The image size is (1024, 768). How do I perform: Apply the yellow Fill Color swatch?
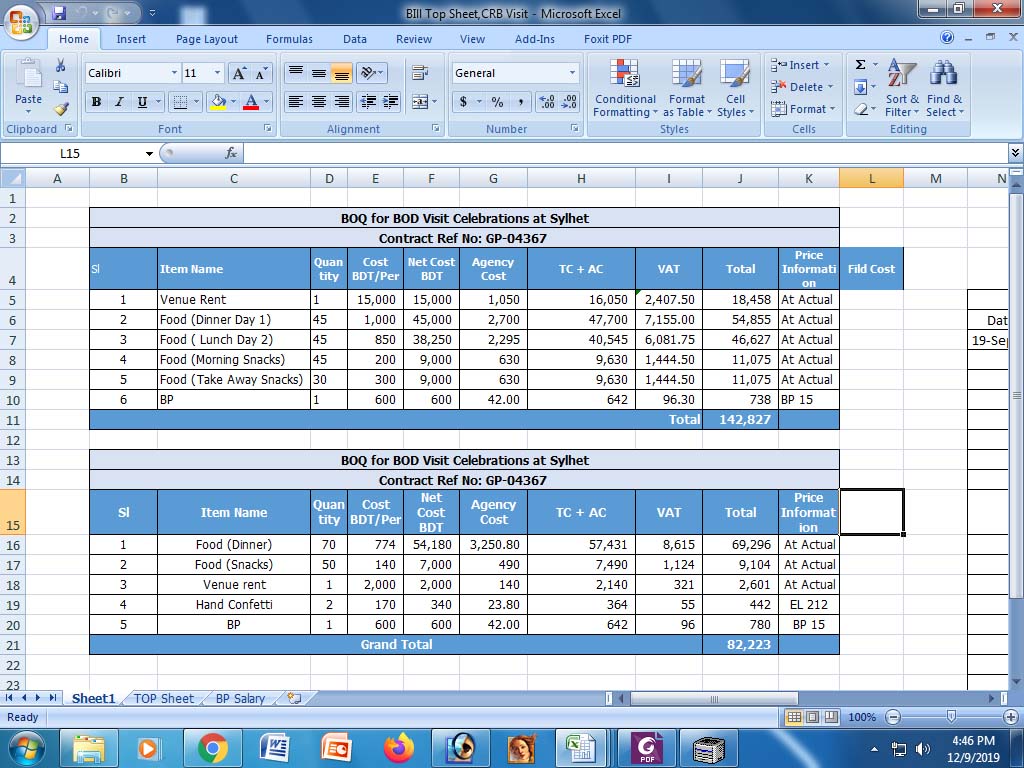(x=218, y=102)
